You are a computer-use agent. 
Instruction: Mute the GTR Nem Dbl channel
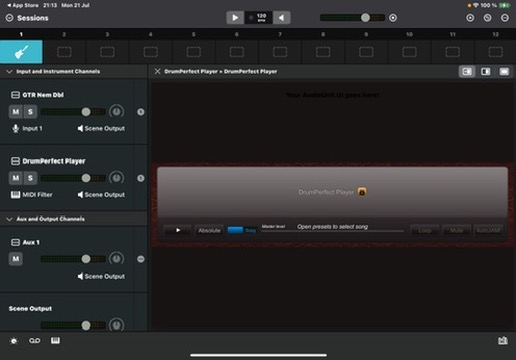coord(16,112)
